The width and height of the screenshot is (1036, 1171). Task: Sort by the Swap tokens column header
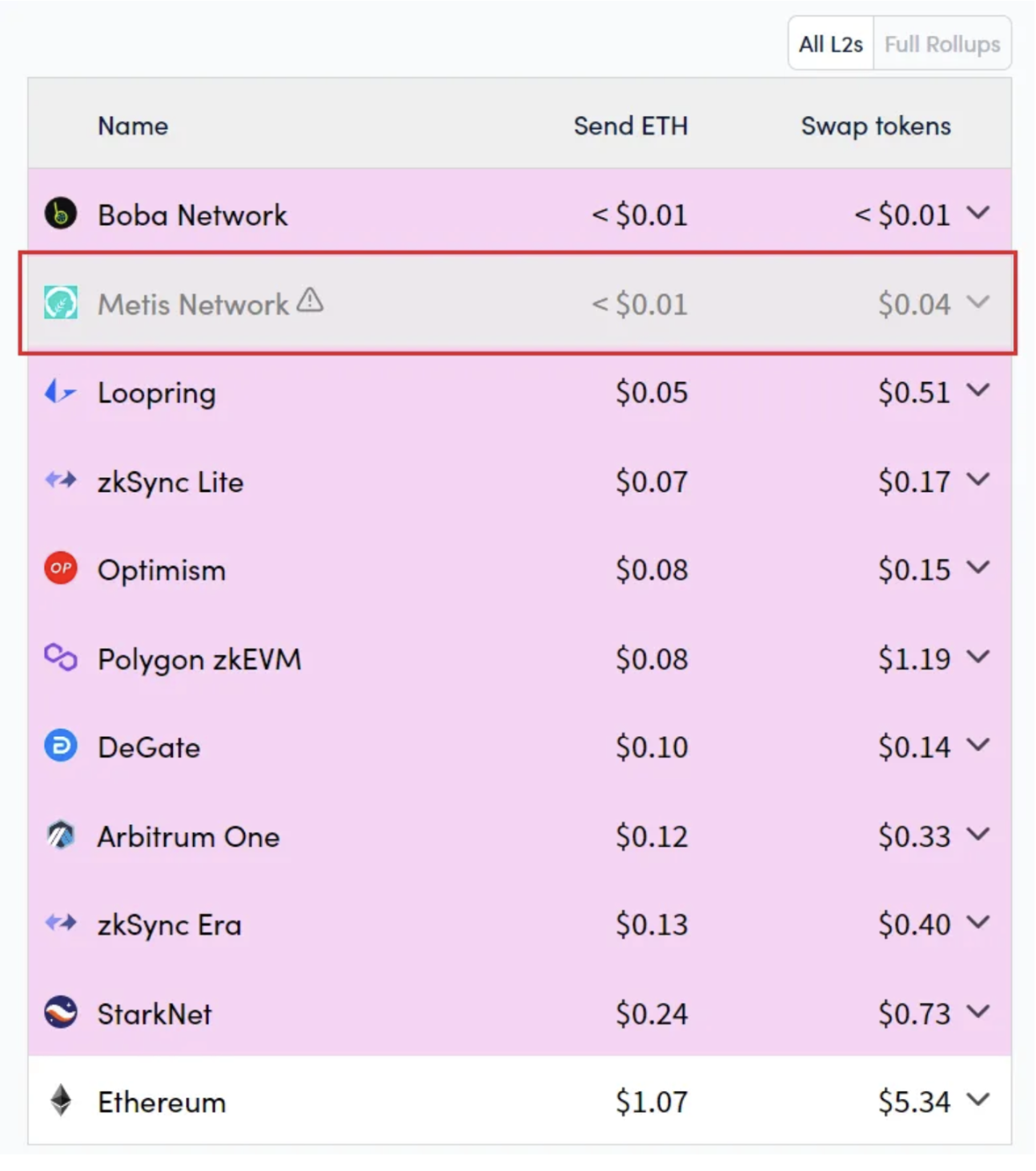coord(876,126)
